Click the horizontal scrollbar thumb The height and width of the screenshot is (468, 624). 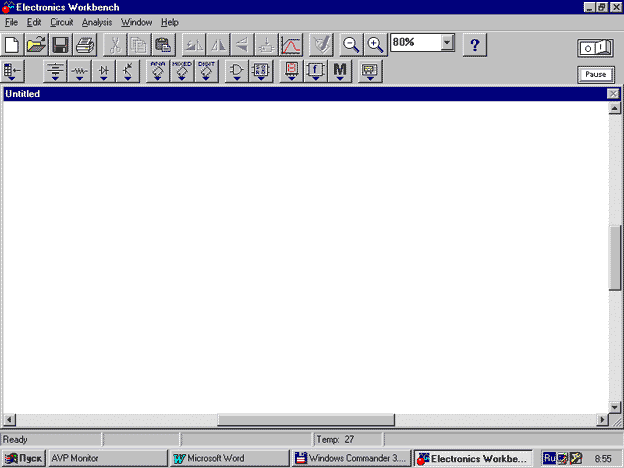[306, 419]
